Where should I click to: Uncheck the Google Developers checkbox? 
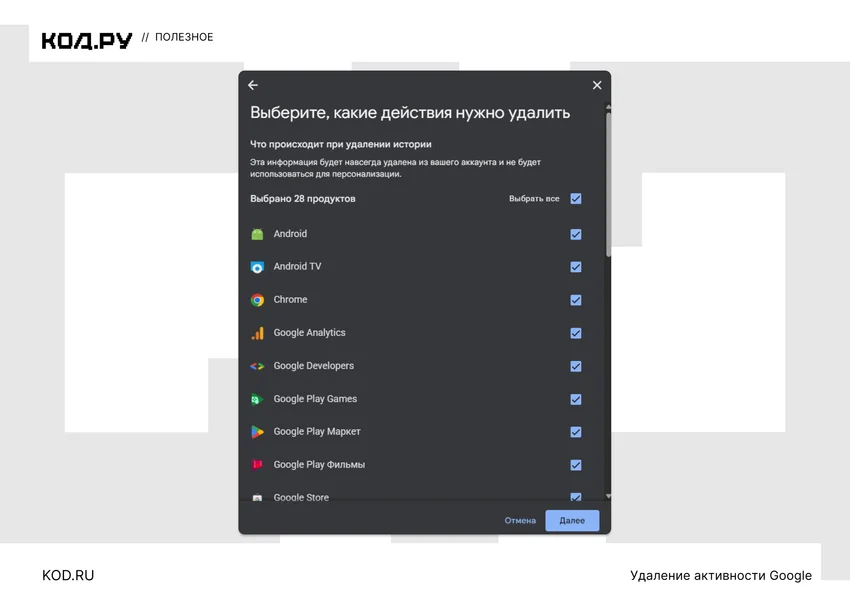click(576, 366)
